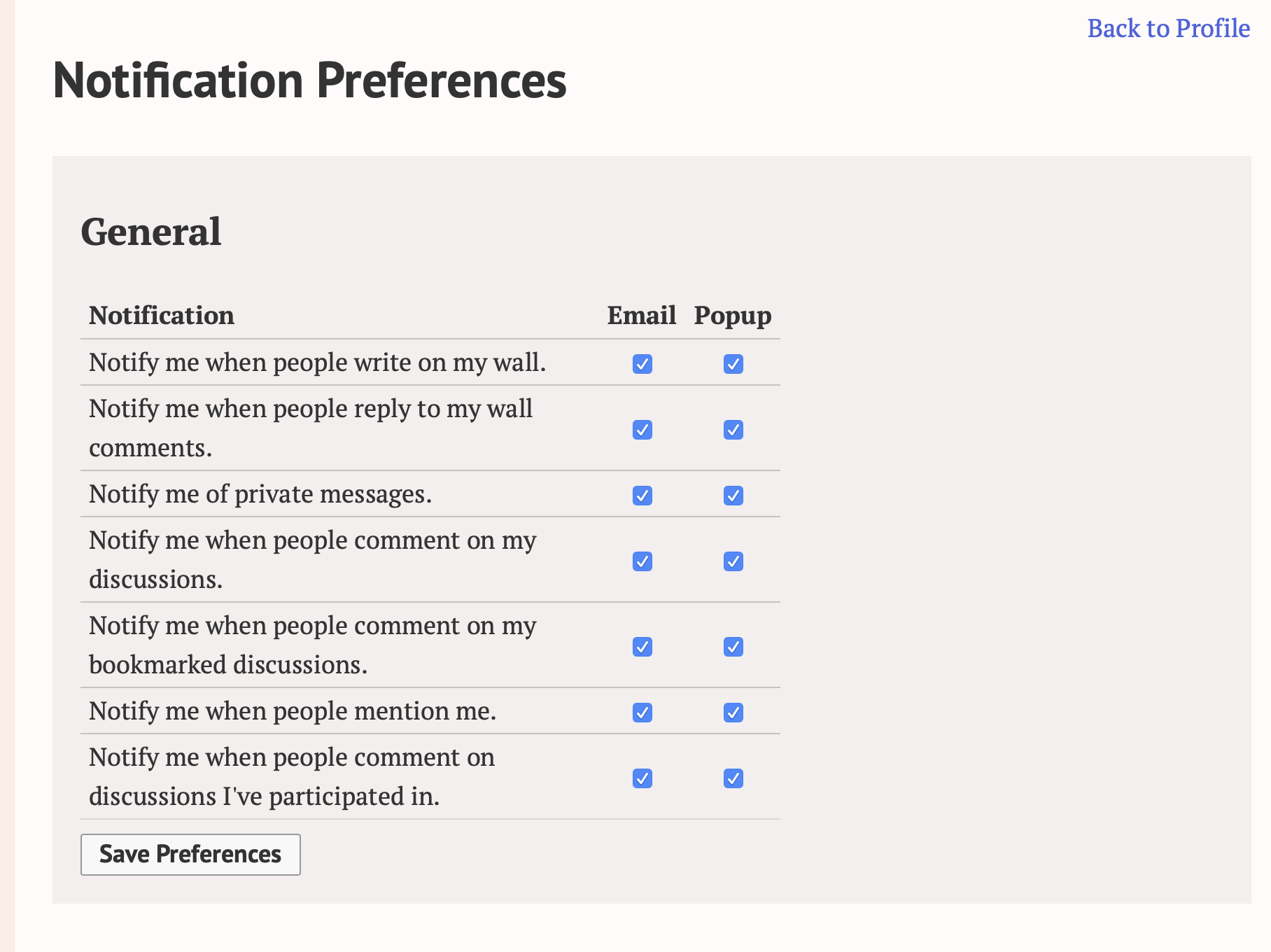Click the General section heading
1271x952 pixels.
(151, 232)
